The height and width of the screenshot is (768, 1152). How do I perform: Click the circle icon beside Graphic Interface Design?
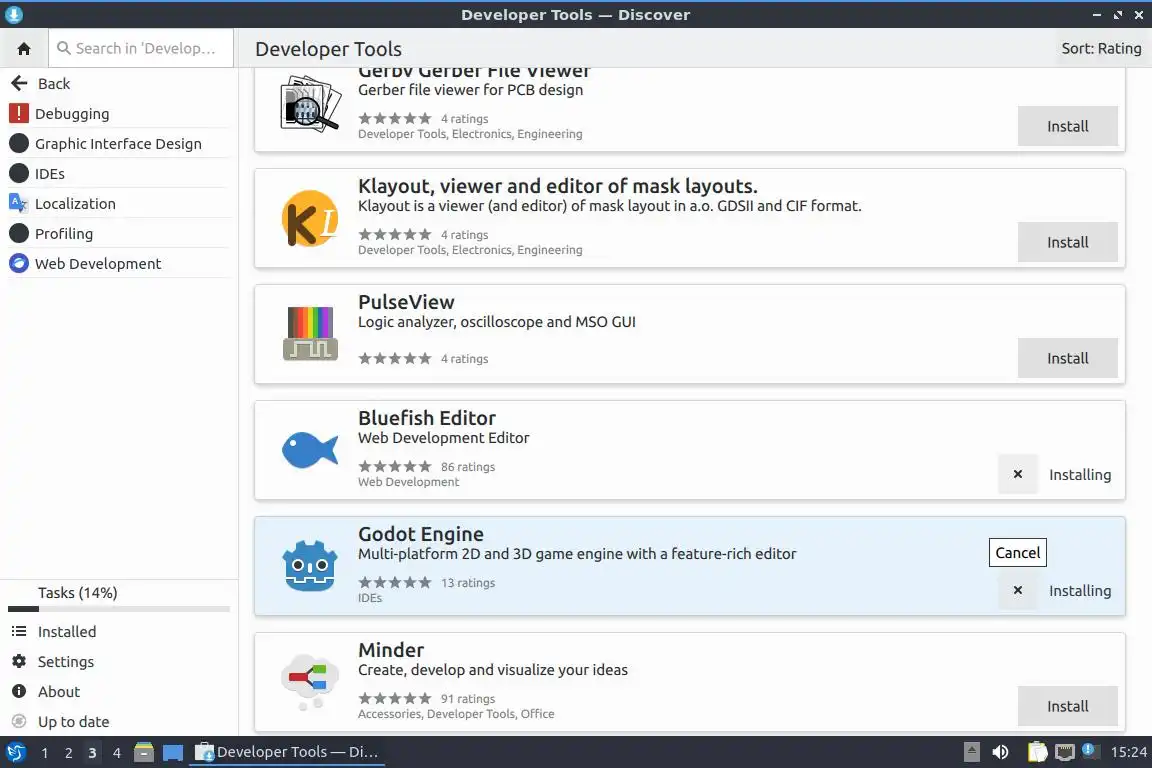[18, 143]
